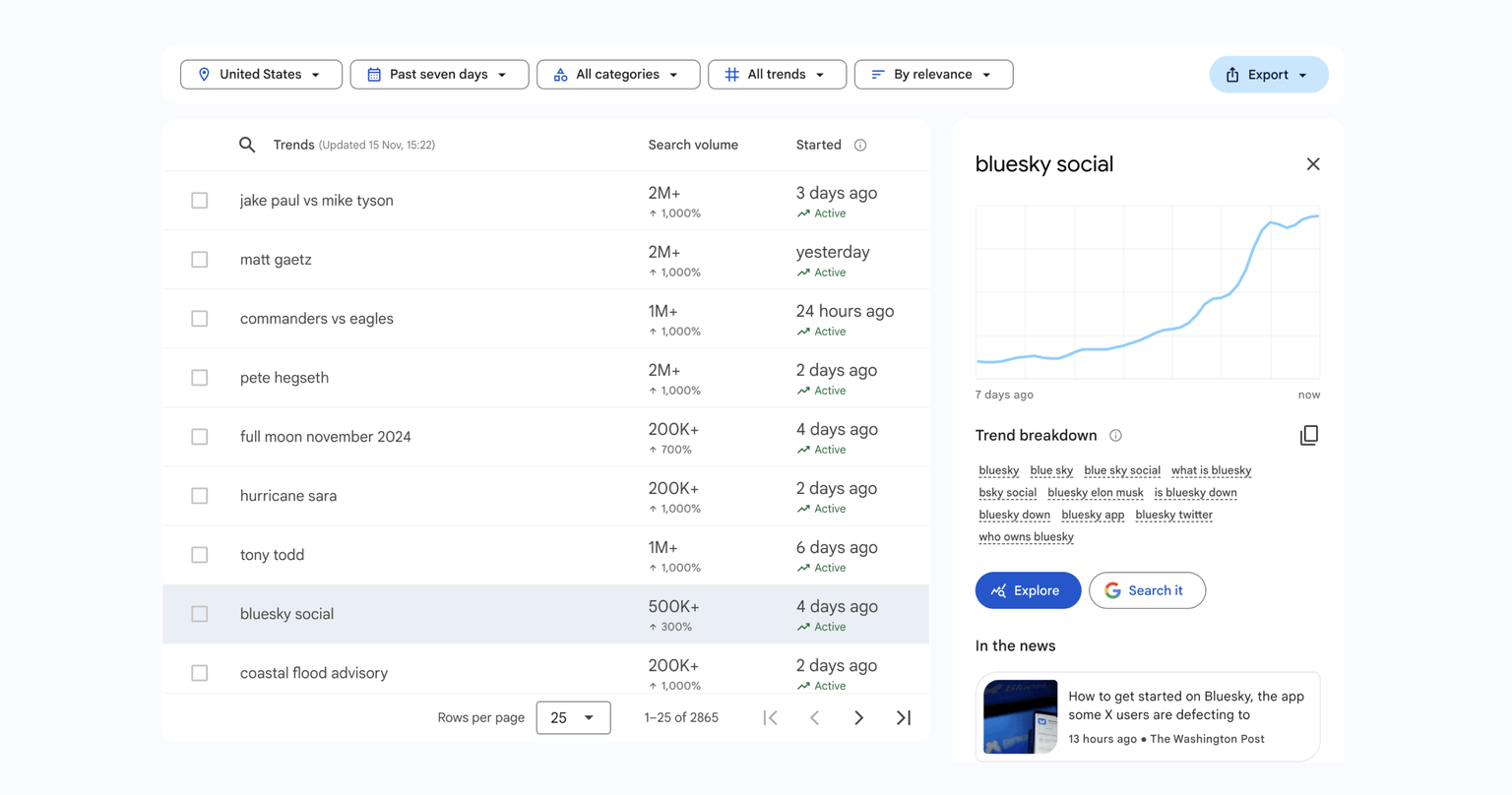Open the coastal flood advisory trend row
This screenshot has height=795, width=1512.
point(545,669)
